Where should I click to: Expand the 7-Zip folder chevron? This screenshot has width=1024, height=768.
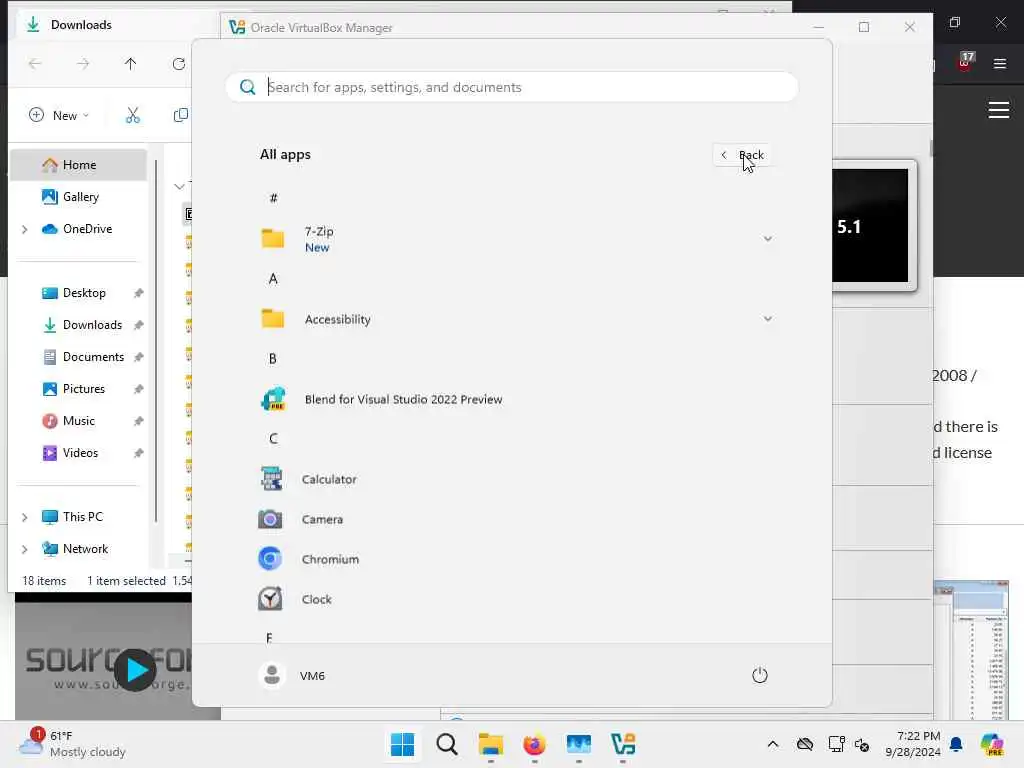pyautogui.click(x=767, y=238)
